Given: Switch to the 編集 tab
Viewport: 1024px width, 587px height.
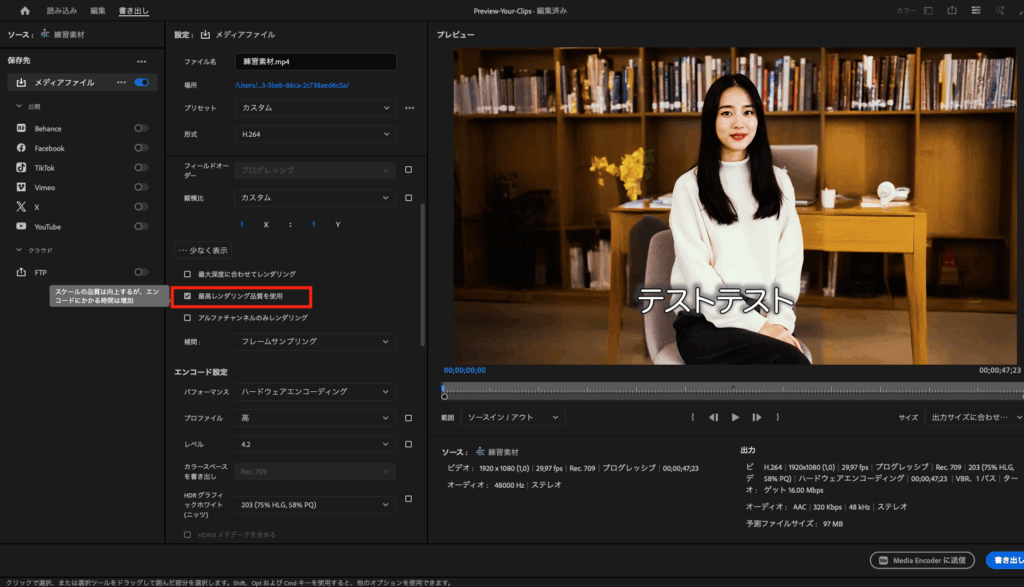Looking at the screenshot, I should pos(97,11).
